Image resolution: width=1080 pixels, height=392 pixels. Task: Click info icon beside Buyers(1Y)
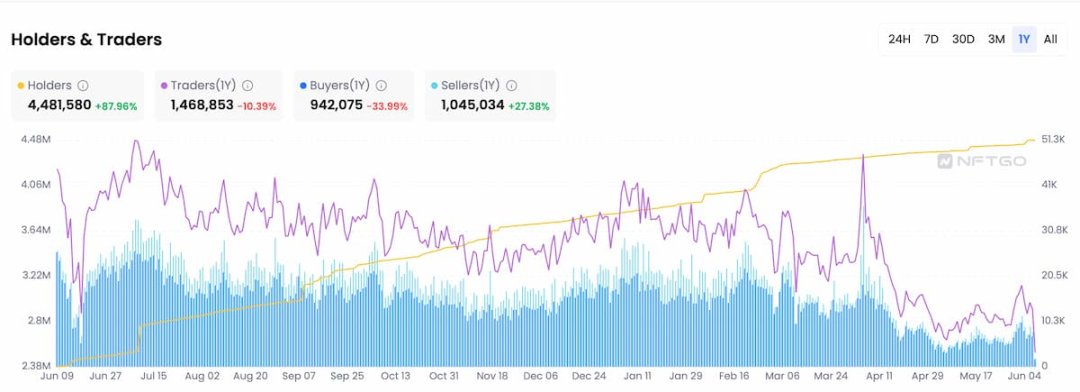click(x=381, y=86)
